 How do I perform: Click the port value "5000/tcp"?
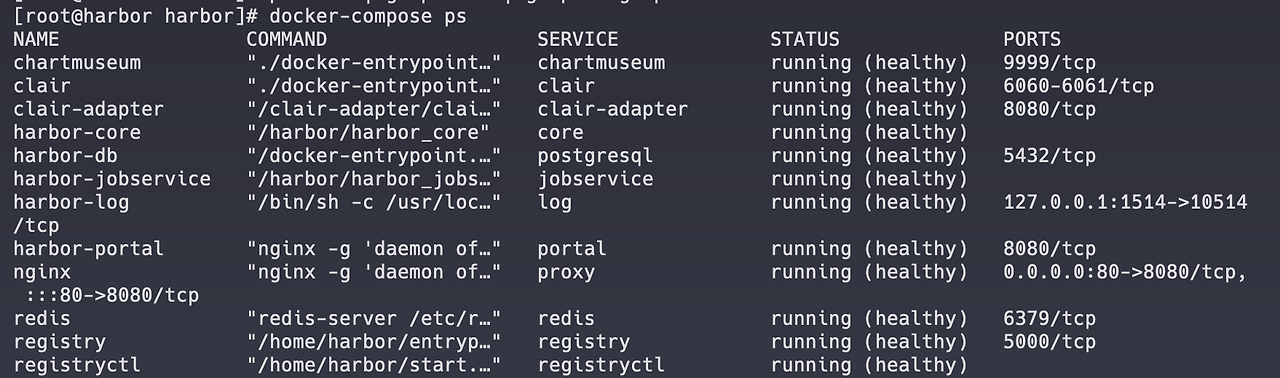click(1050, 342)
